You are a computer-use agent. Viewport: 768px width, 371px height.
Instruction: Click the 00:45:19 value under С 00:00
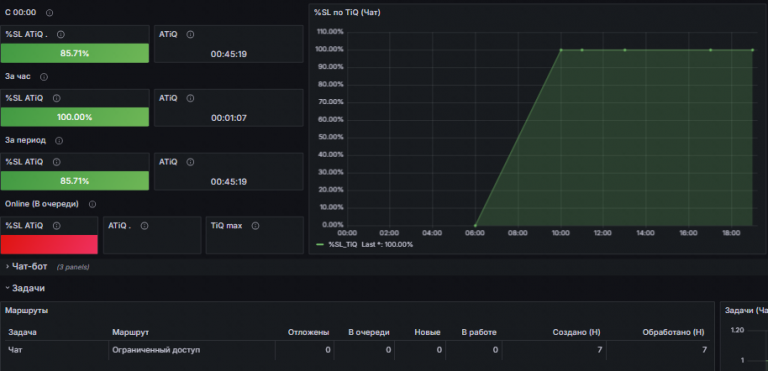tap(229, 54)
